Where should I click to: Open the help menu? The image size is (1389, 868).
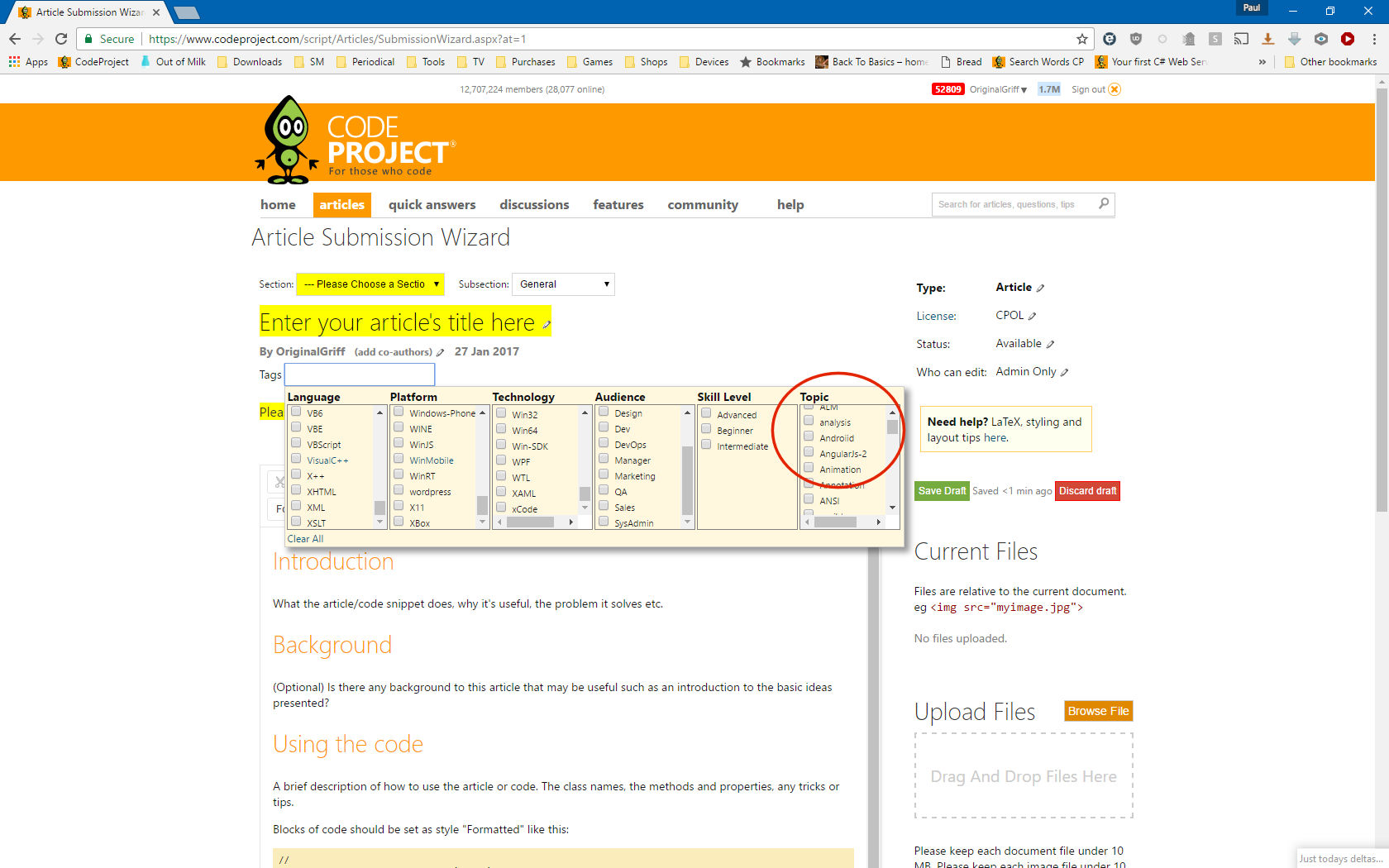[790, 205]
